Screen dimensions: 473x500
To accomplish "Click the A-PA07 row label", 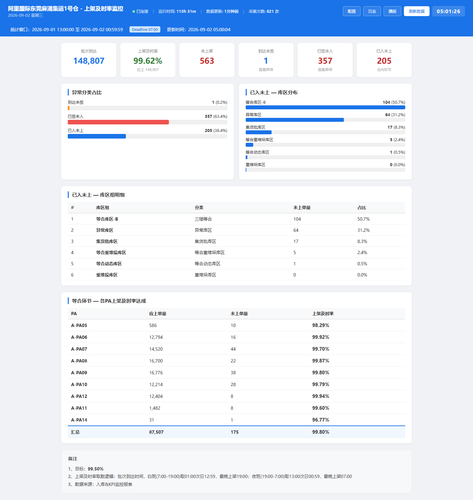I will click(x=79, y=349).
